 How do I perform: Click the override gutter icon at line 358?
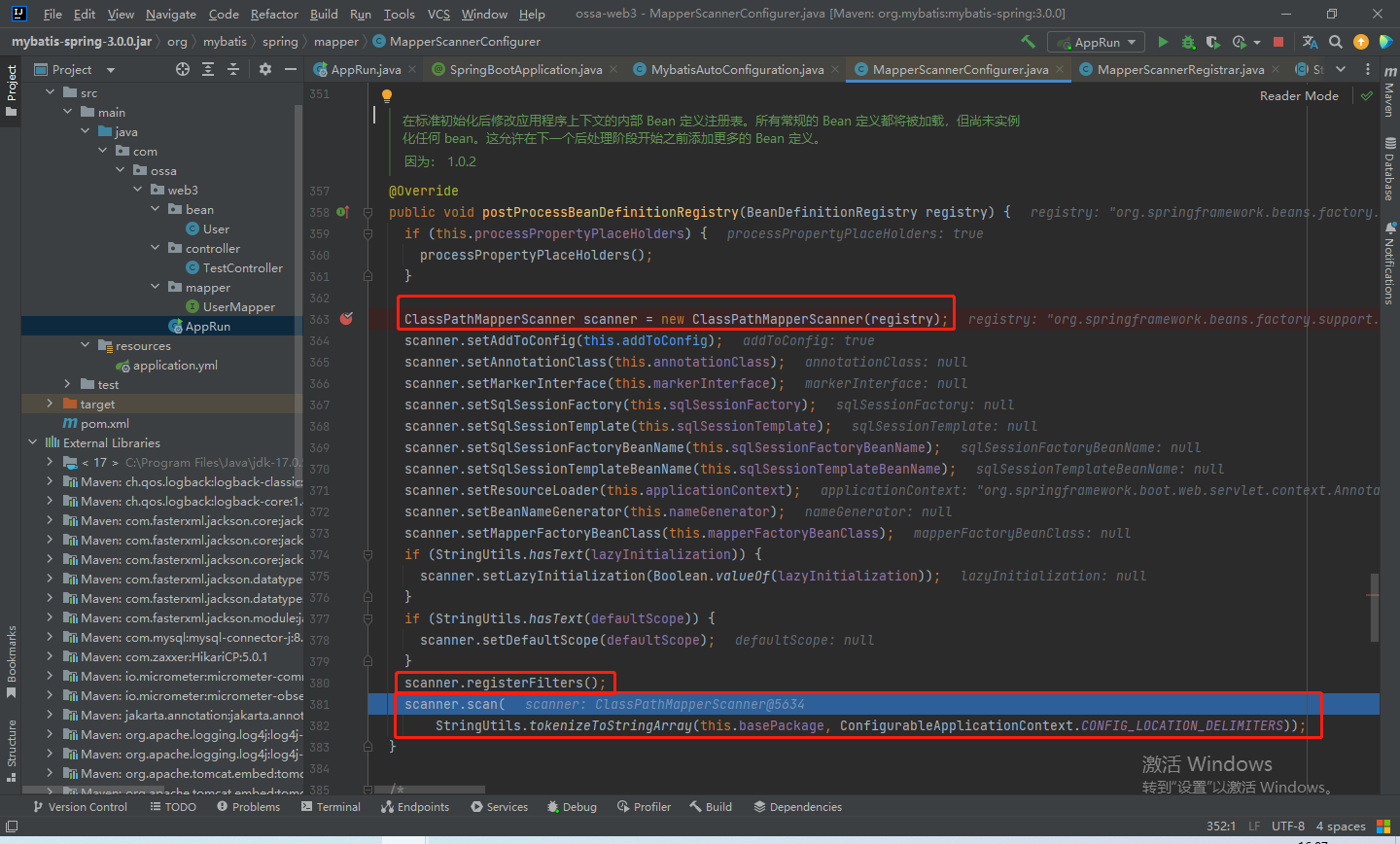click(x=342, y=211)
